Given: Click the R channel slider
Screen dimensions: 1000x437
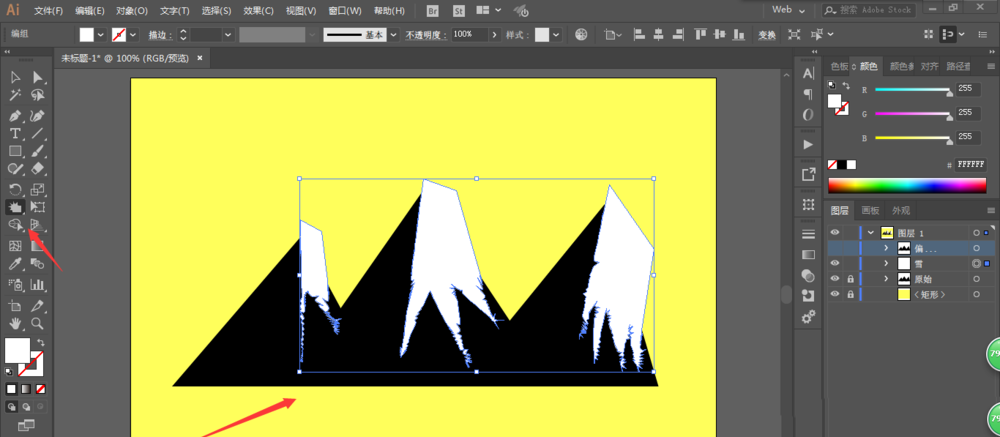Looking at the screenshot, I should coord(913,90).
